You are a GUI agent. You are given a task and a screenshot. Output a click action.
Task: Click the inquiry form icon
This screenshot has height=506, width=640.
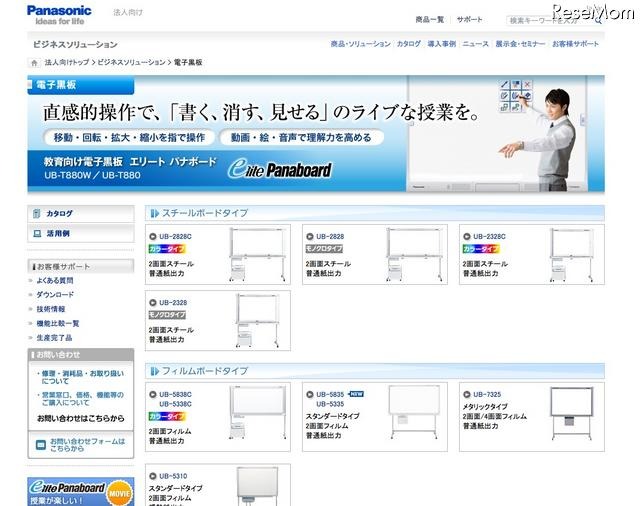pyautogui.click(x=41, y=445)
